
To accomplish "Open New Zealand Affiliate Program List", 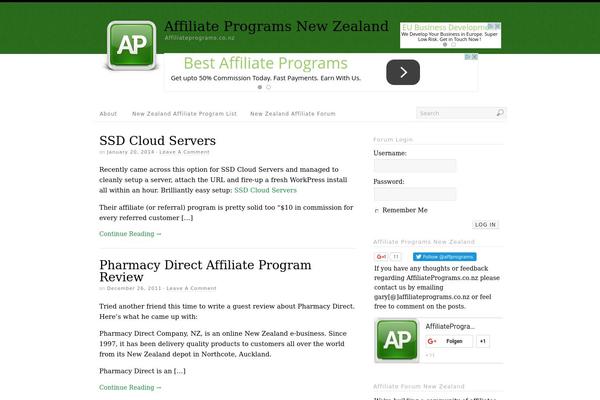I will 184,114.
